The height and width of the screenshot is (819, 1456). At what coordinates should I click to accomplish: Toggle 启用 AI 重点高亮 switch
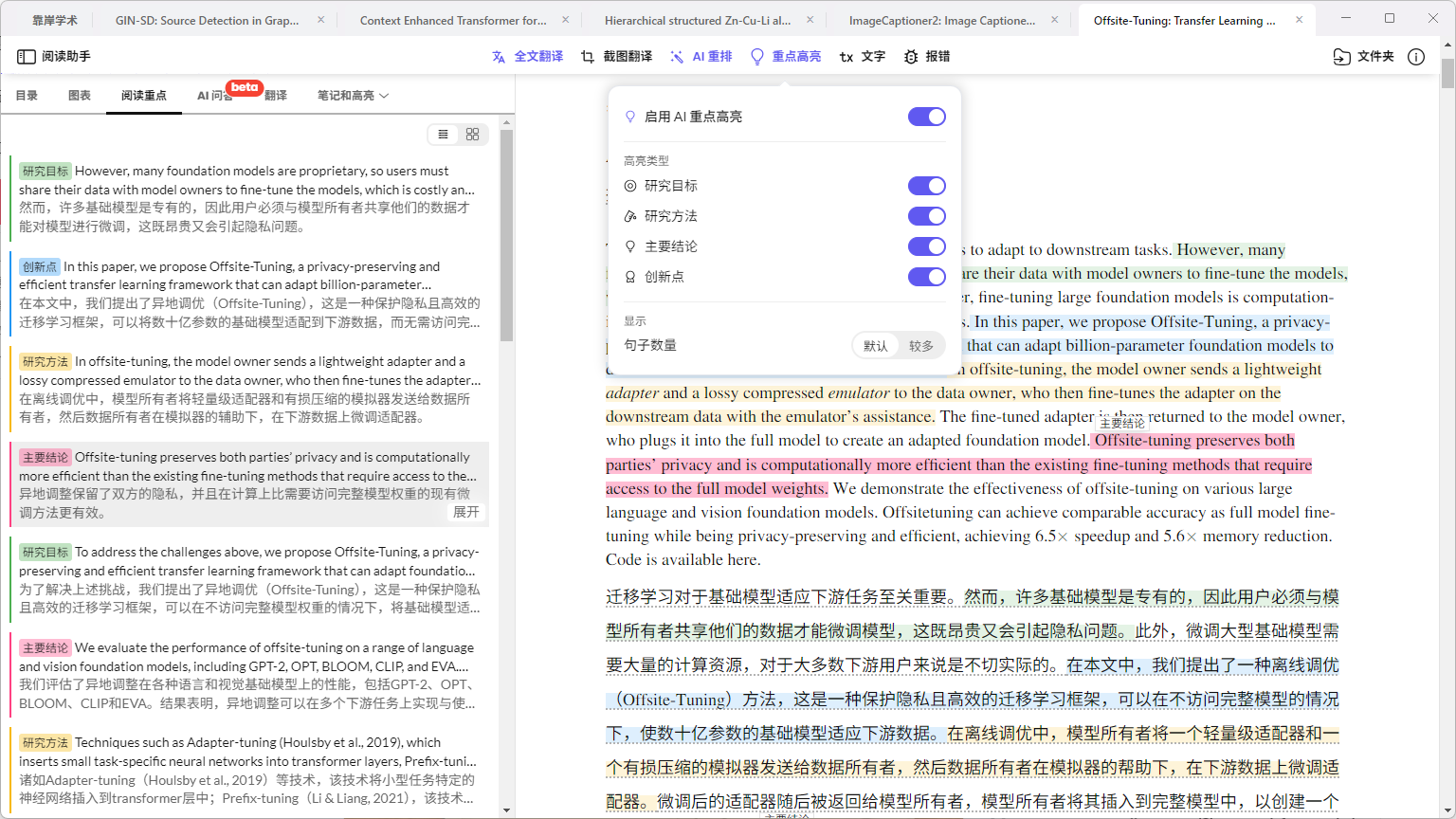pos(927,117)
